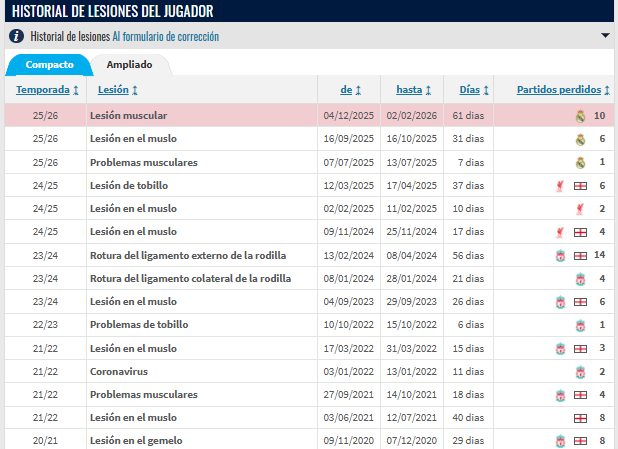Click the 10 missed matches value
Viewport: 618px width, 449px height.
tap(599, 116)
